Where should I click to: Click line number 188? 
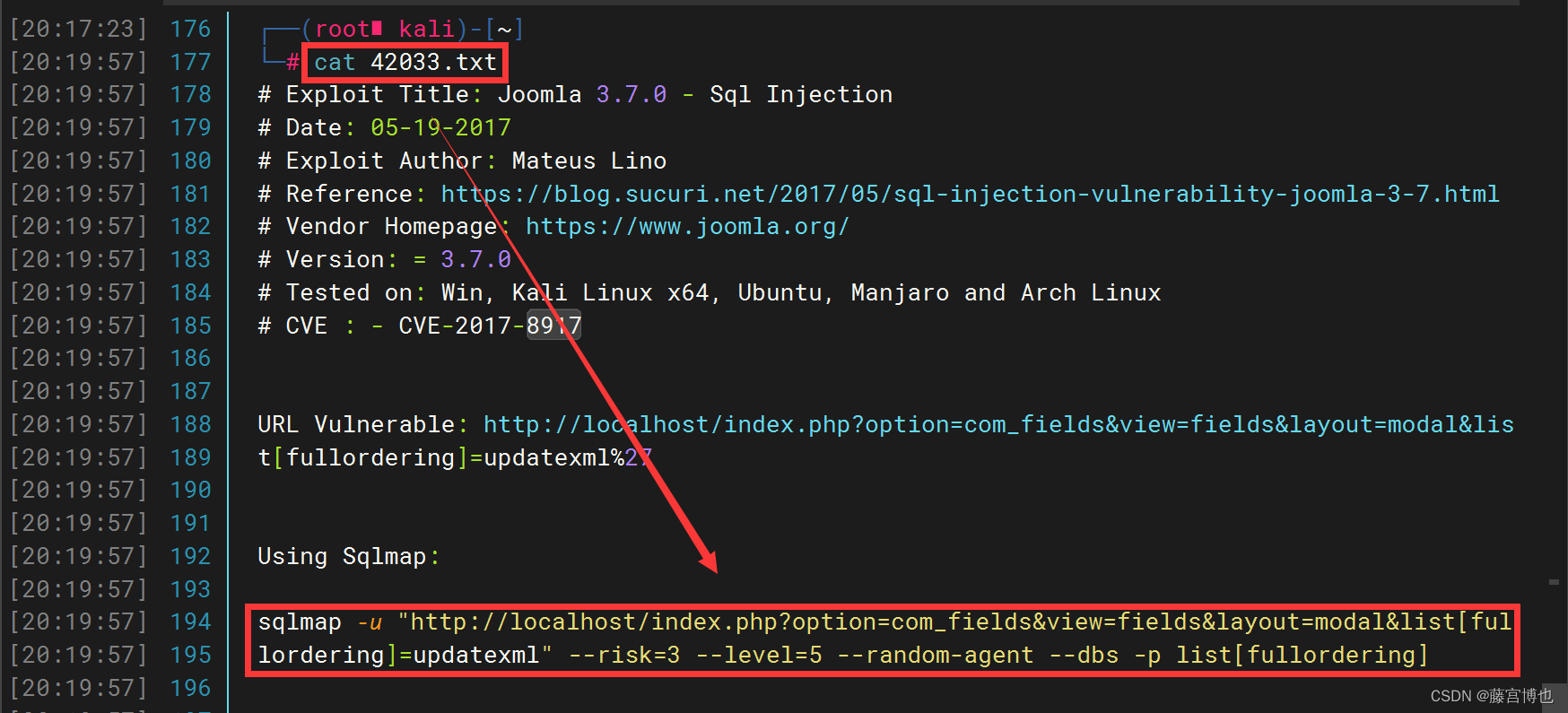190,424
